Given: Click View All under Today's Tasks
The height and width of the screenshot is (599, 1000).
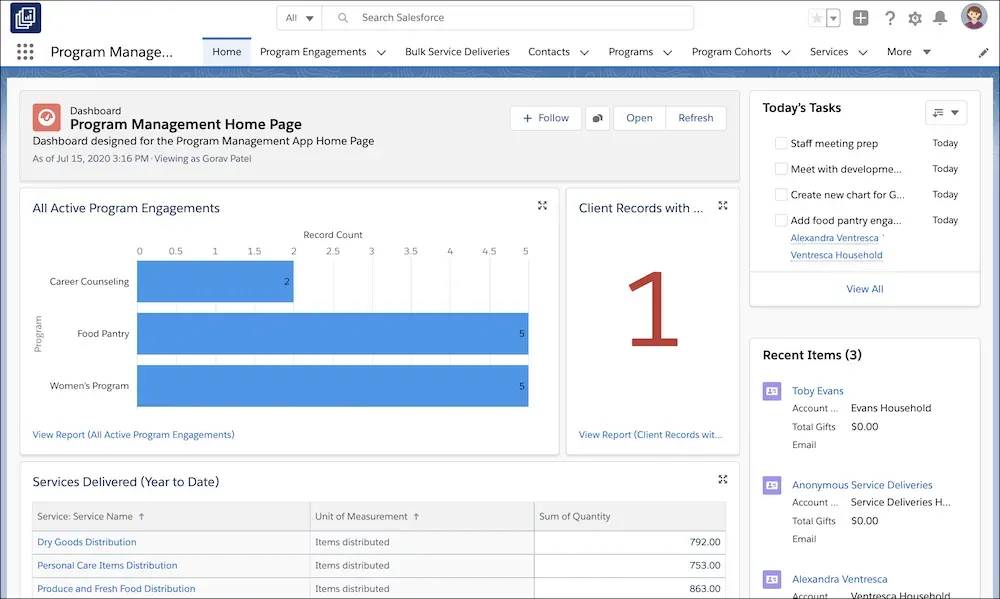Looking at the screenshot, I should pos(864,288).
